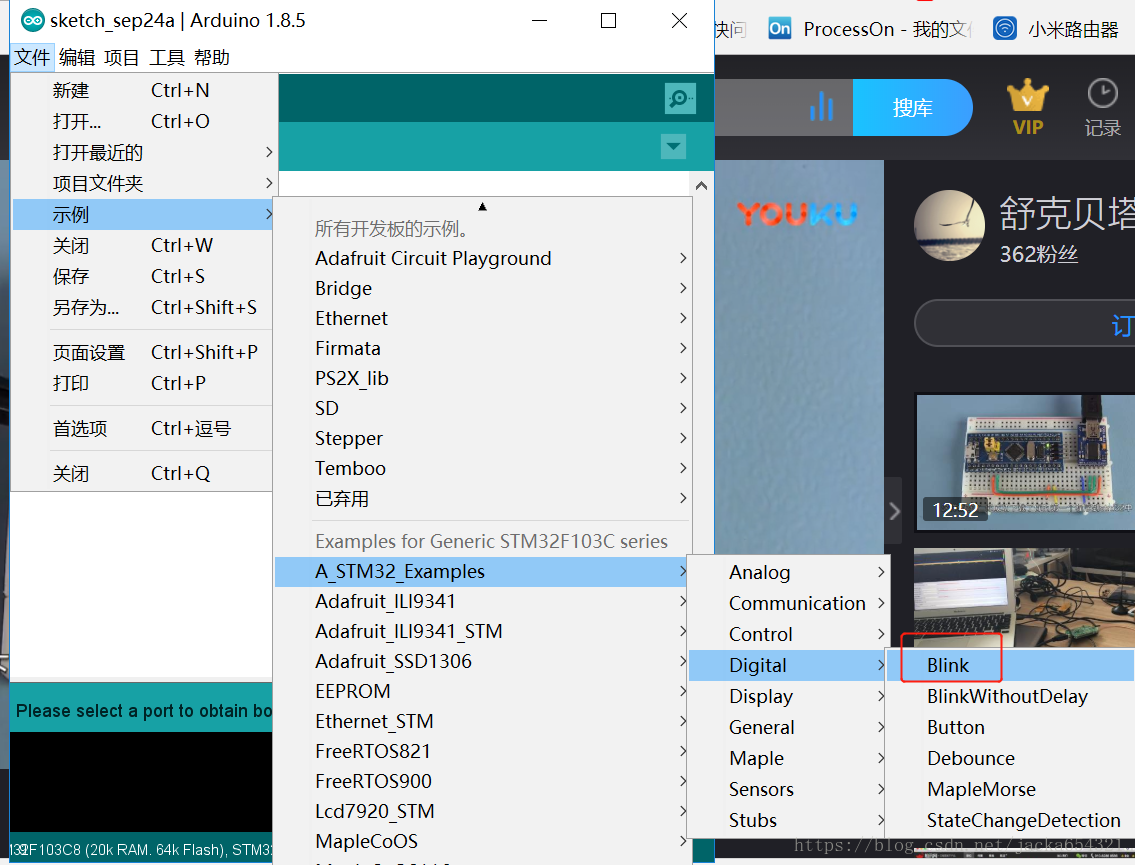1135x865 pixels.
Task: Choose 打开... from the file menu
Action: (143, 121)
